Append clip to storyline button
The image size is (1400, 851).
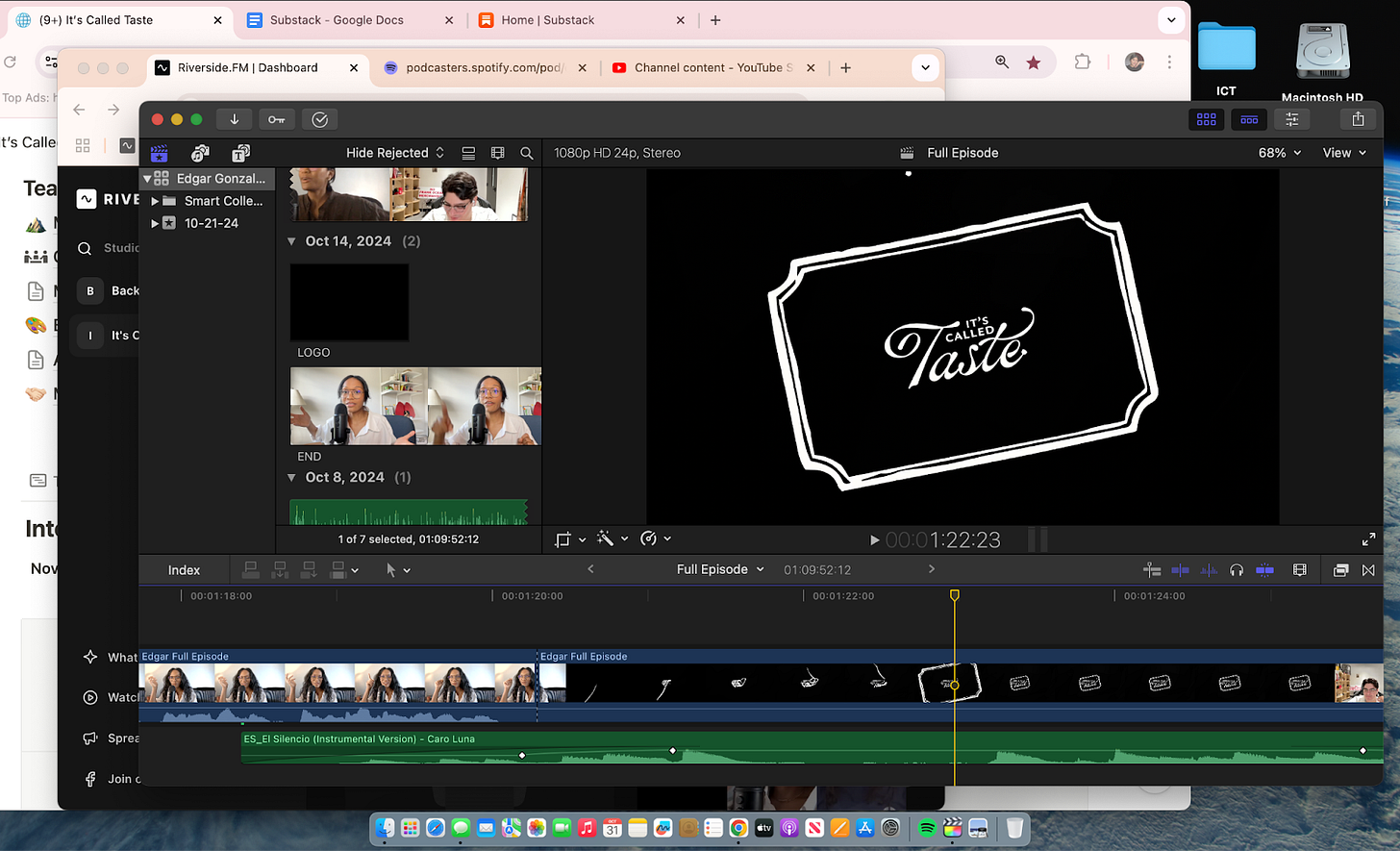pyautogui.click(x=309, y=570)
